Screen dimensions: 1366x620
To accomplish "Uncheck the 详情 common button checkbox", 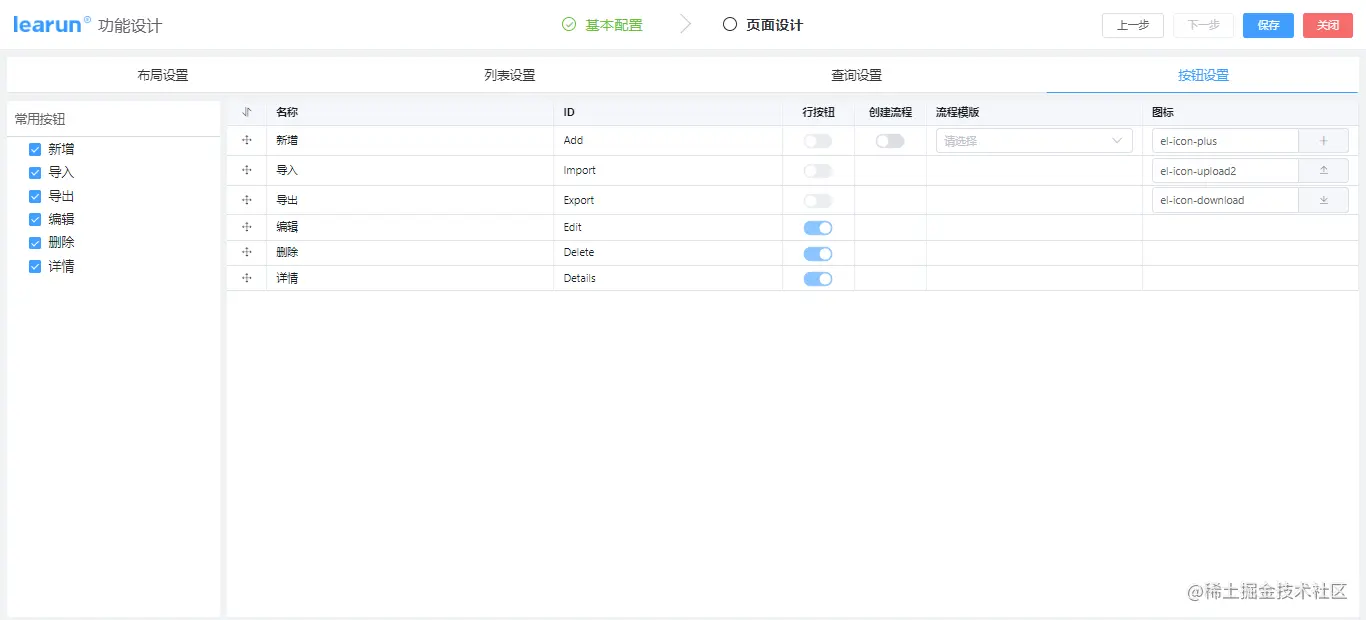I will click(x=35, y=266).
